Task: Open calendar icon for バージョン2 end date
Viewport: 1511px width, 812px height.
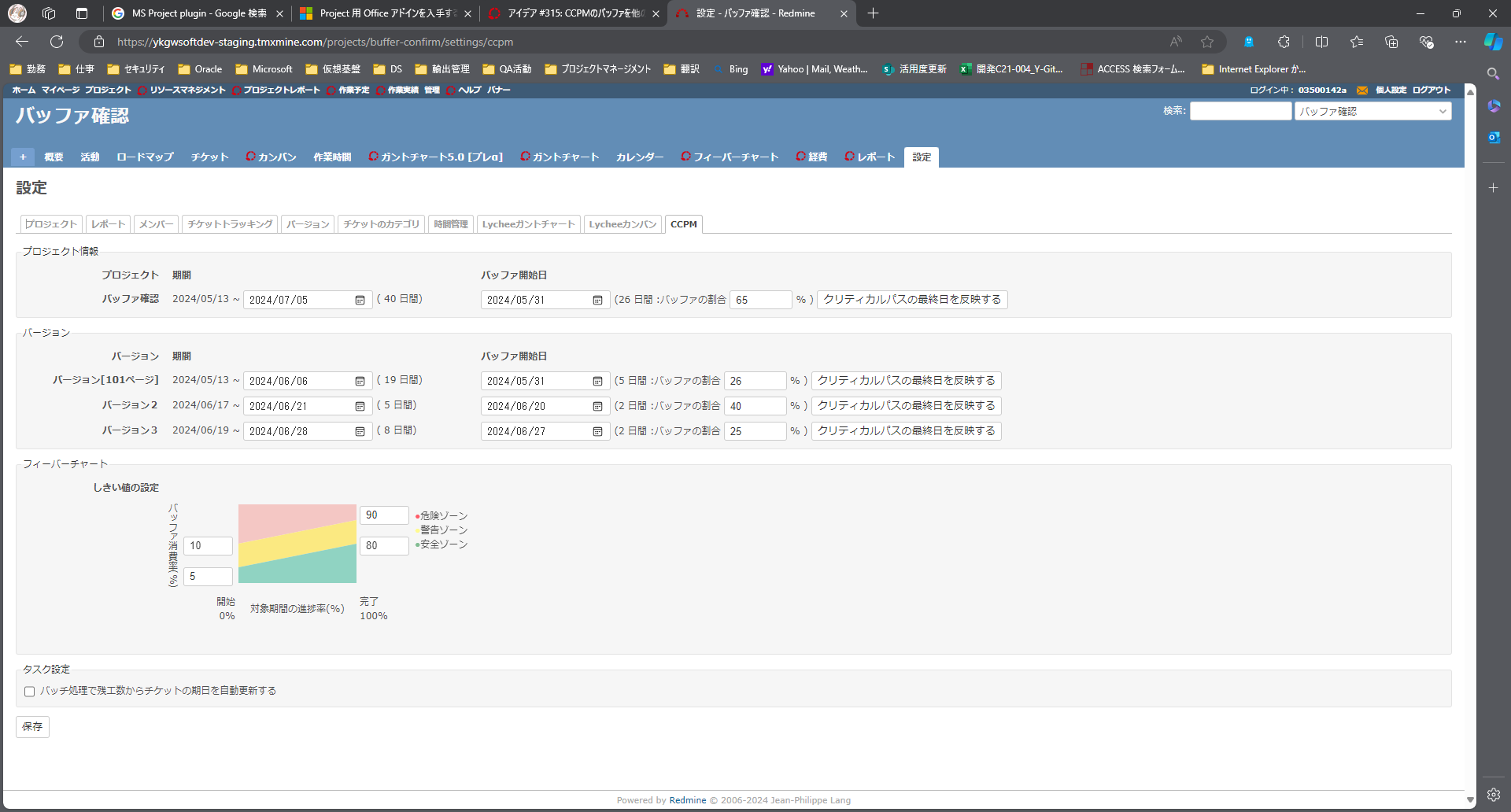Action: click(360, 407)
